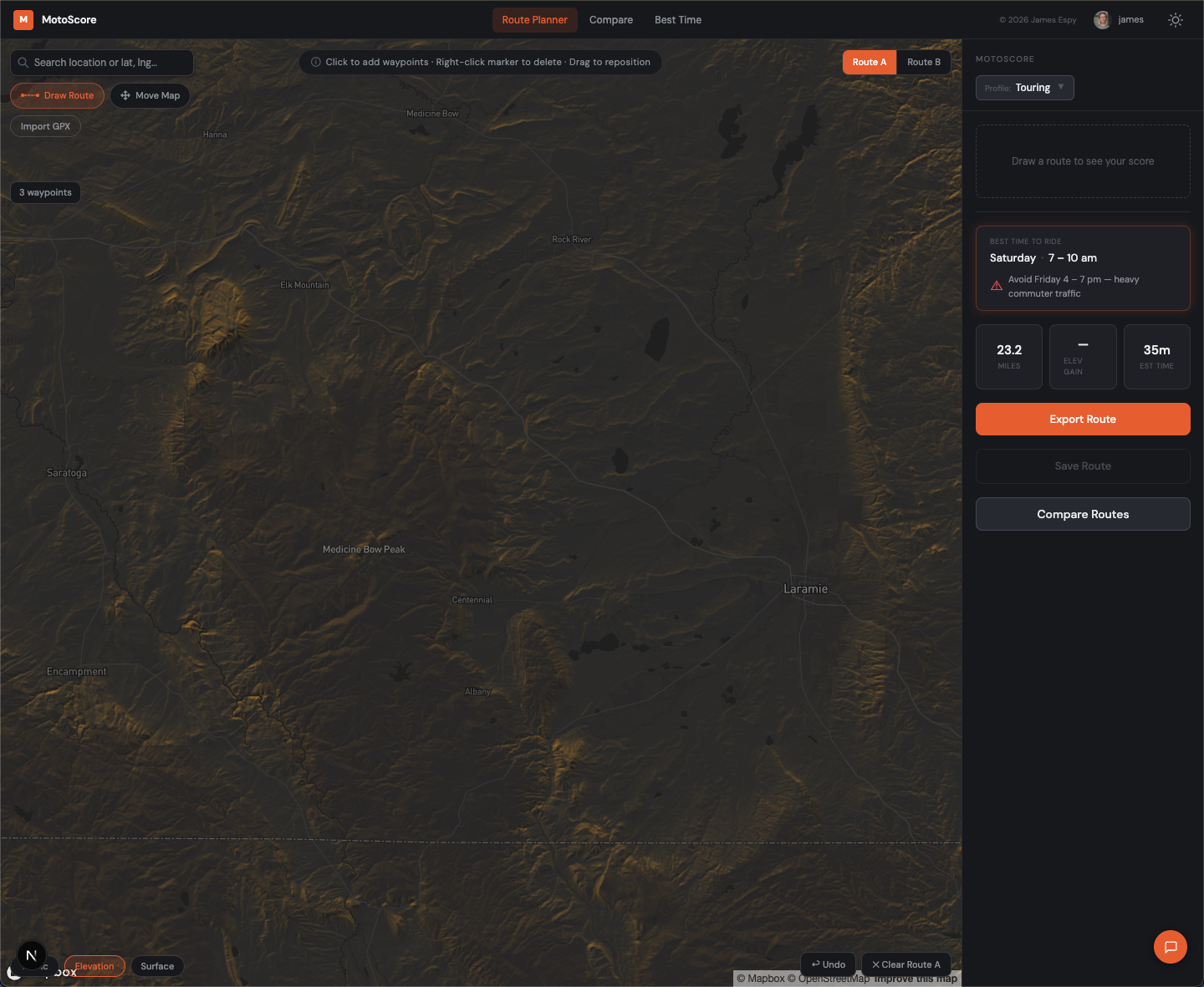
Task: Open the Best Time section
Action: (677, 19)
